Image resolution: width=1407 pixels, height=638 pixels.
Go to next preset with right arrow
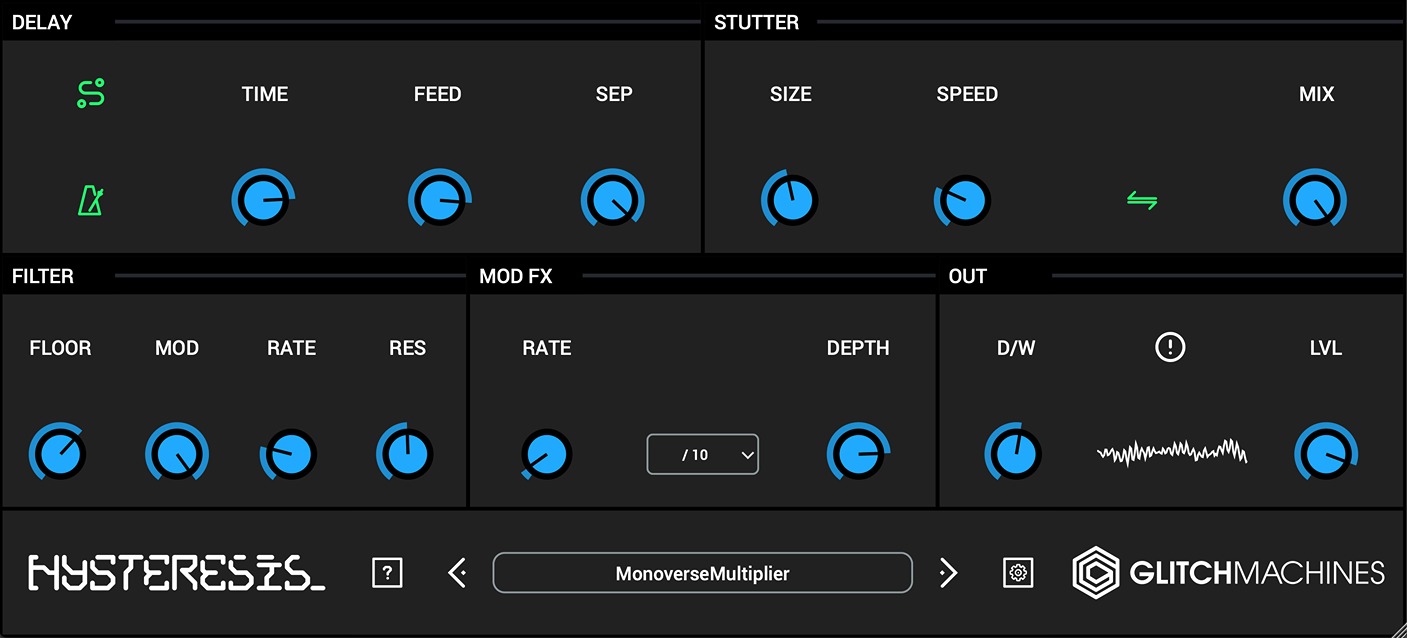pos(948,573)
